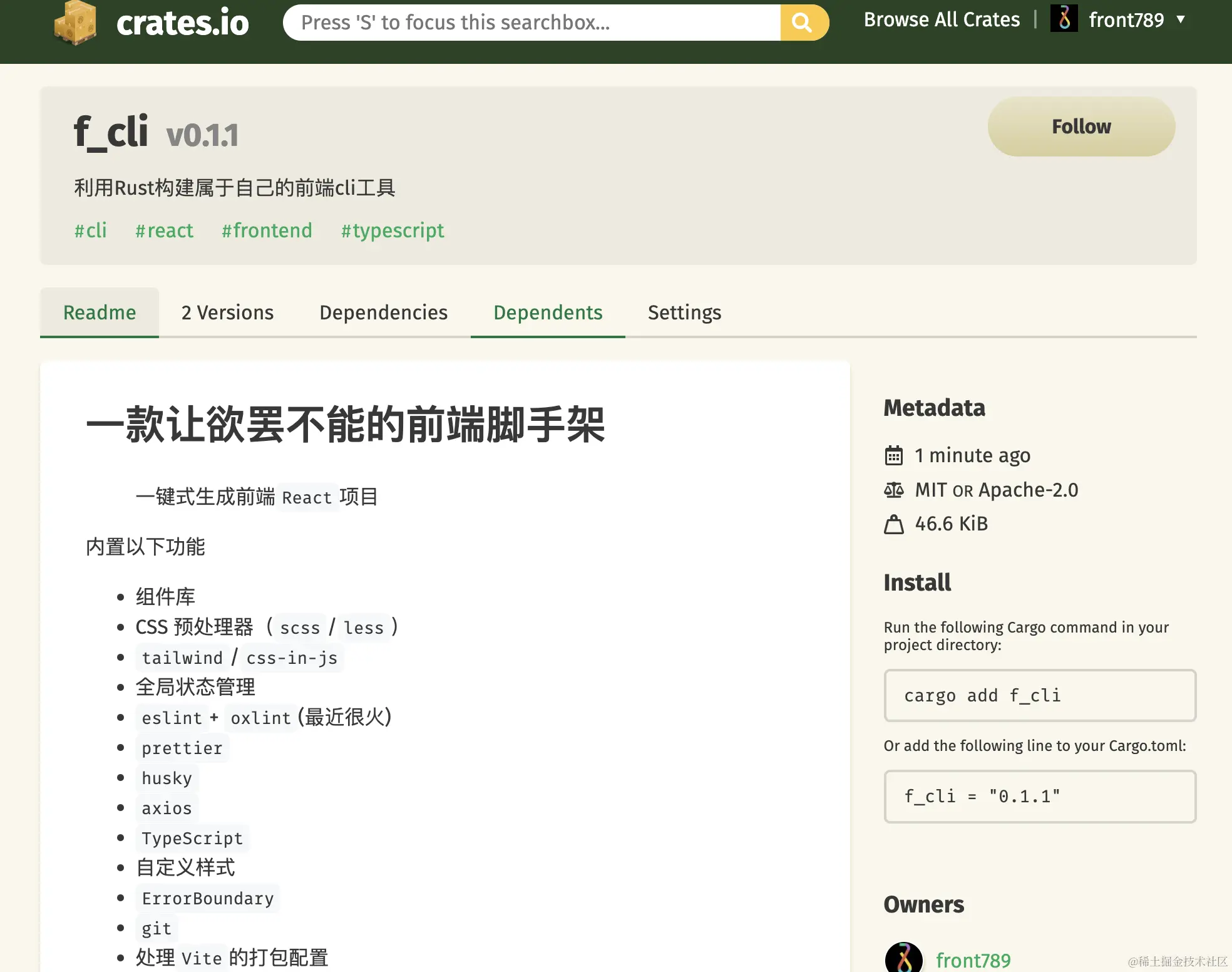Click the package size weight icon
The image size is (1232, 972).
coord(894,524)
